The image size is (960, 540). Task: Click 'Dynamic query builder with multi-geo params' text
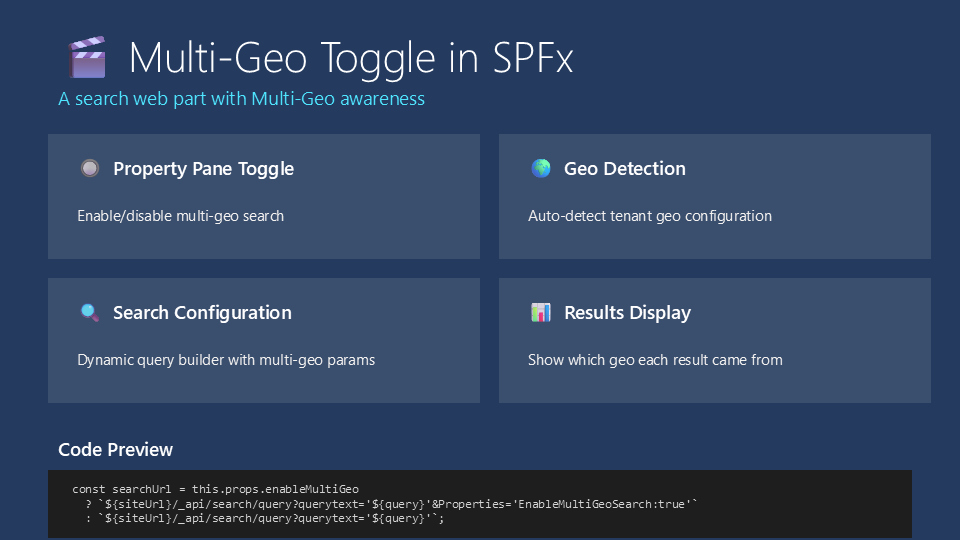226,360
